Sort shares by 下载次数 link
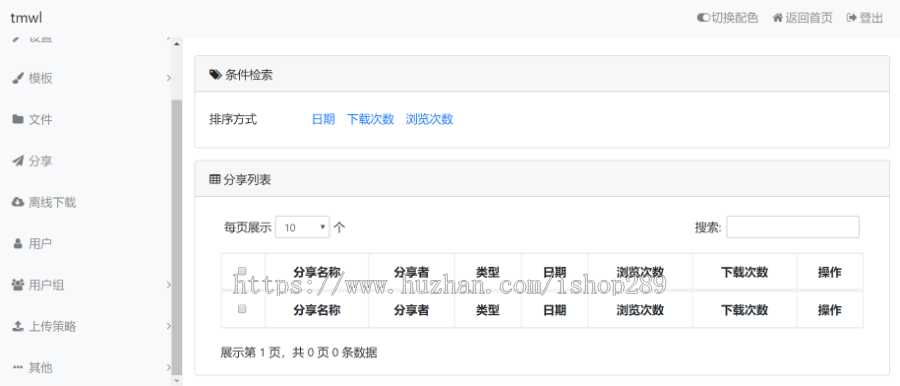This screenshot has height=386, width=900. [x=370, y=119]
